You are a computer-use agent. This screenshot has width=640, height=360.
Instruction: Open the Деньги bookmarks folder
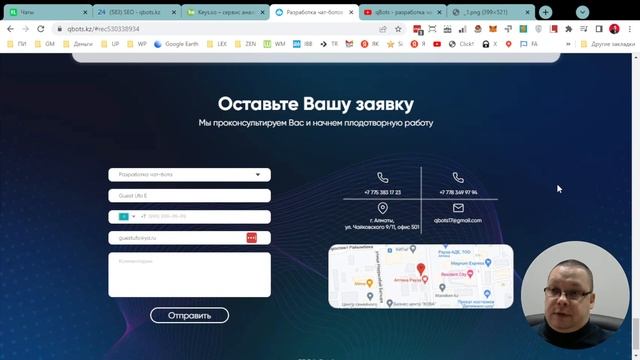coord(78,44)
